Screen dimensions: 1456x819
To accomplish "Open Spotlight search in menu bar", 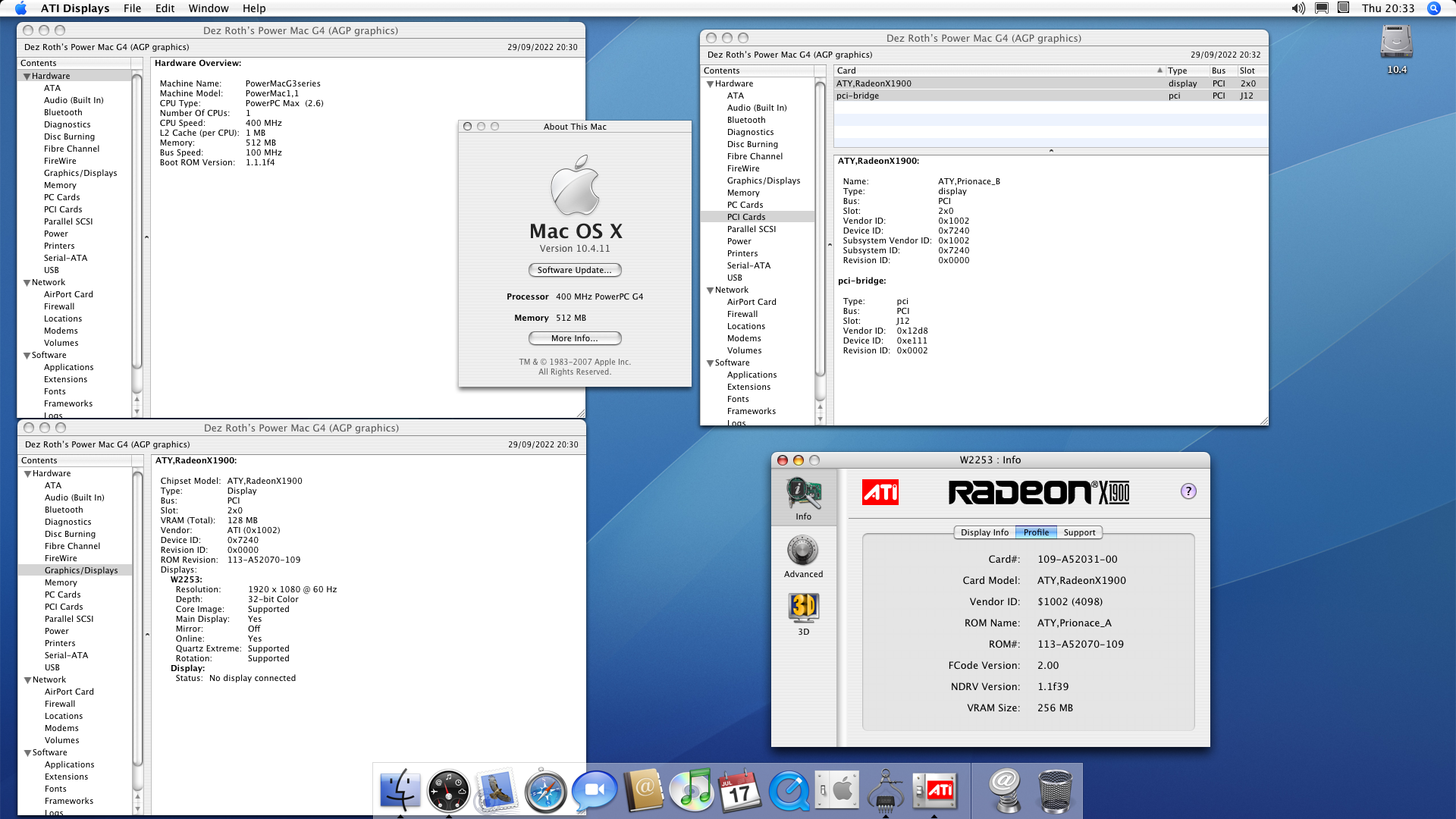I will [x=1433, y=8].
